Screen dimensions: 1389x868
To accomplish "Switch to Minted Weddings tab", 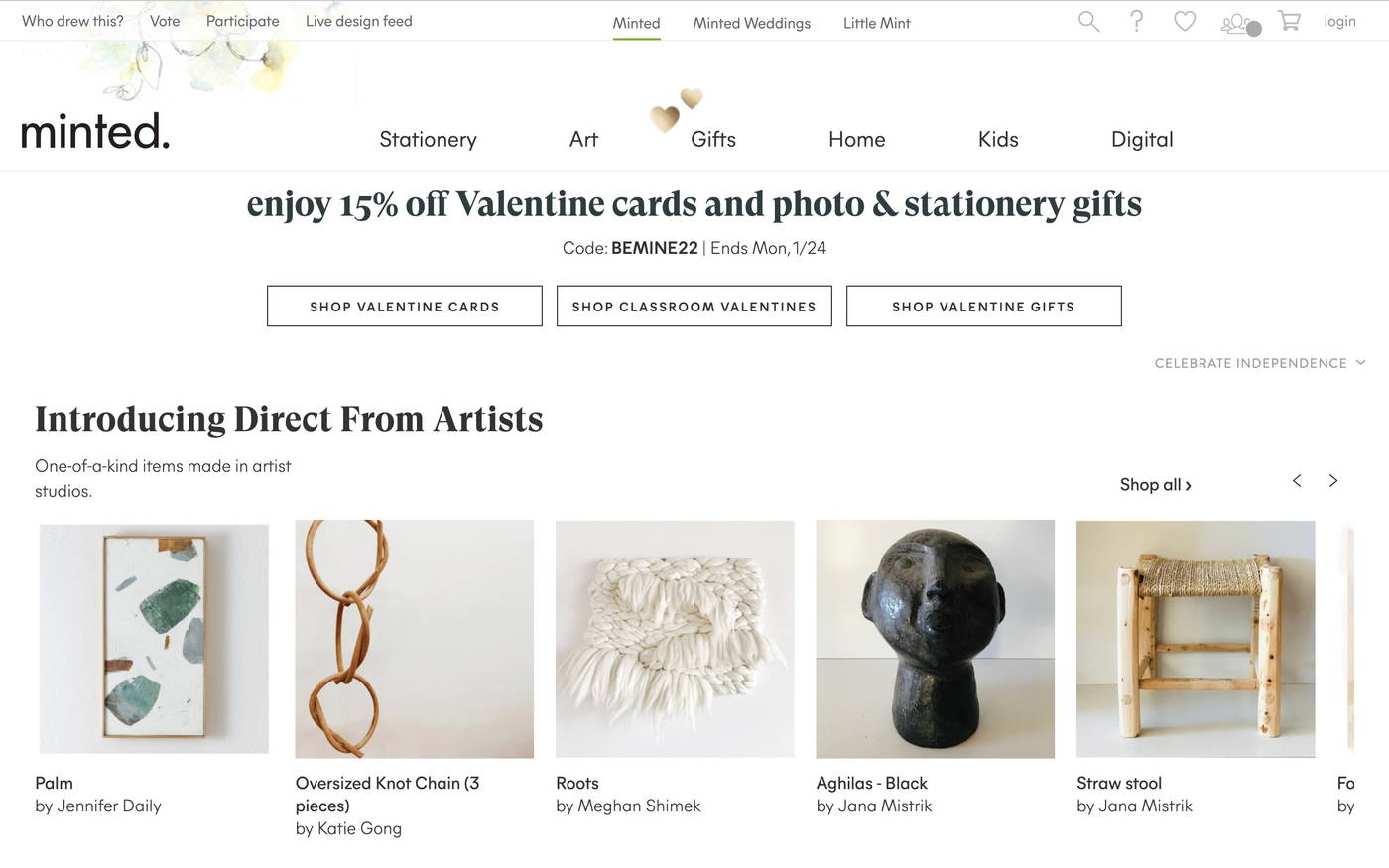I will [751, 23].
